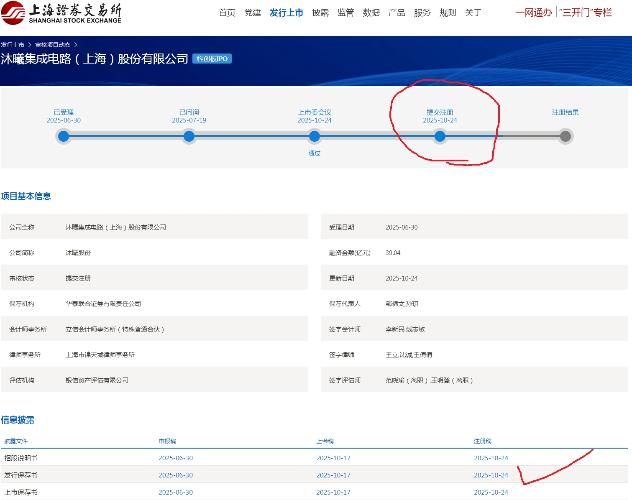Click the 已受理 timeline dot
The height and width of the screenshot is (500, 632).
(x=63, y=136)
